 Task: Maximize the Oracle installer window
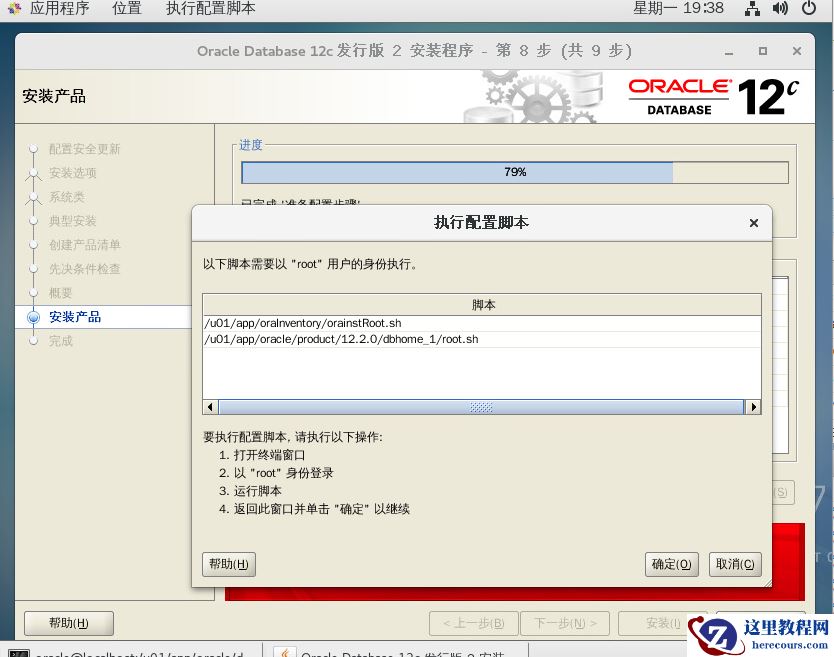pos(763,51)
